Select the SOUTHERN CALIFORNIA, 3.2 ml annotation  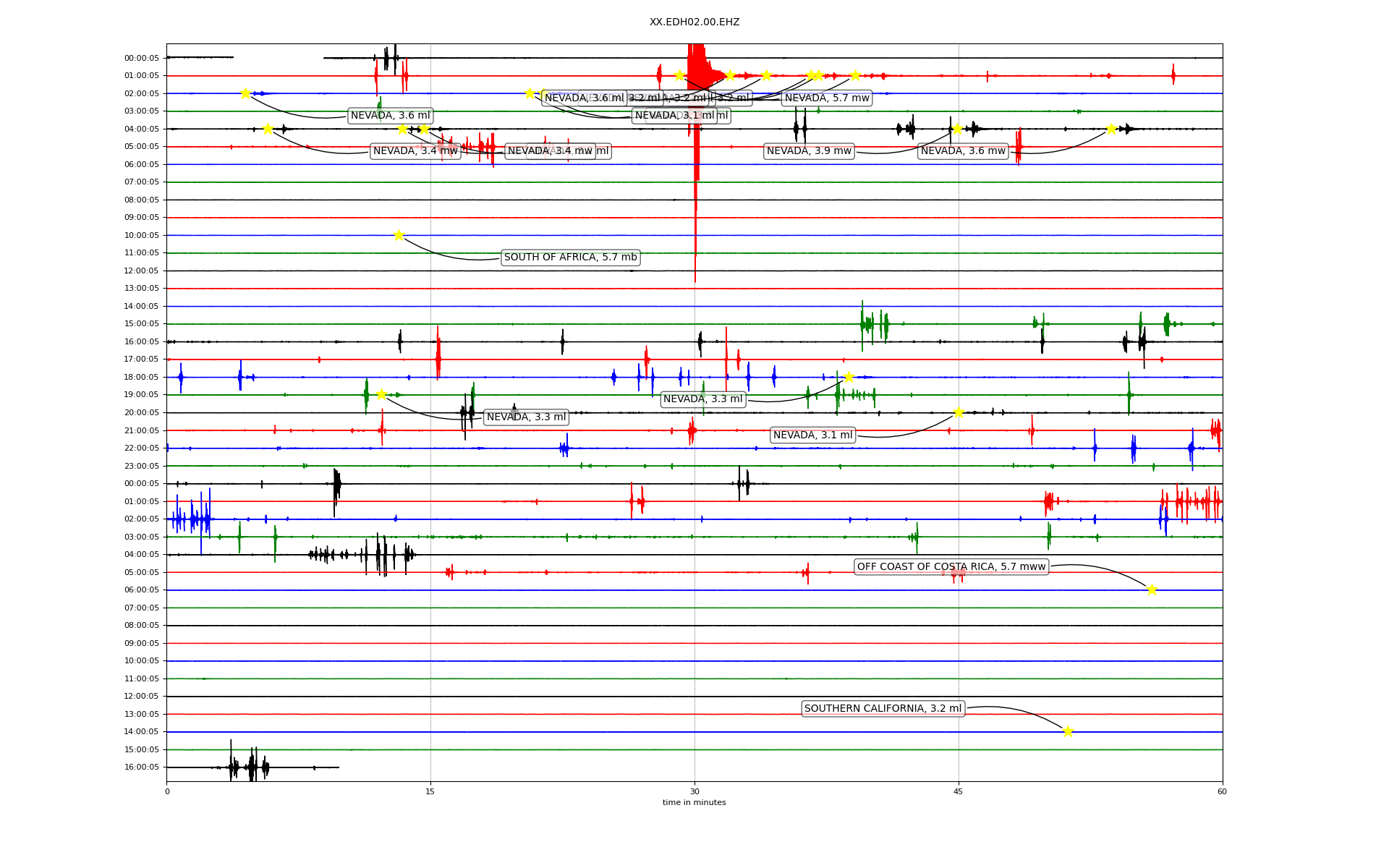pos(883,709)
